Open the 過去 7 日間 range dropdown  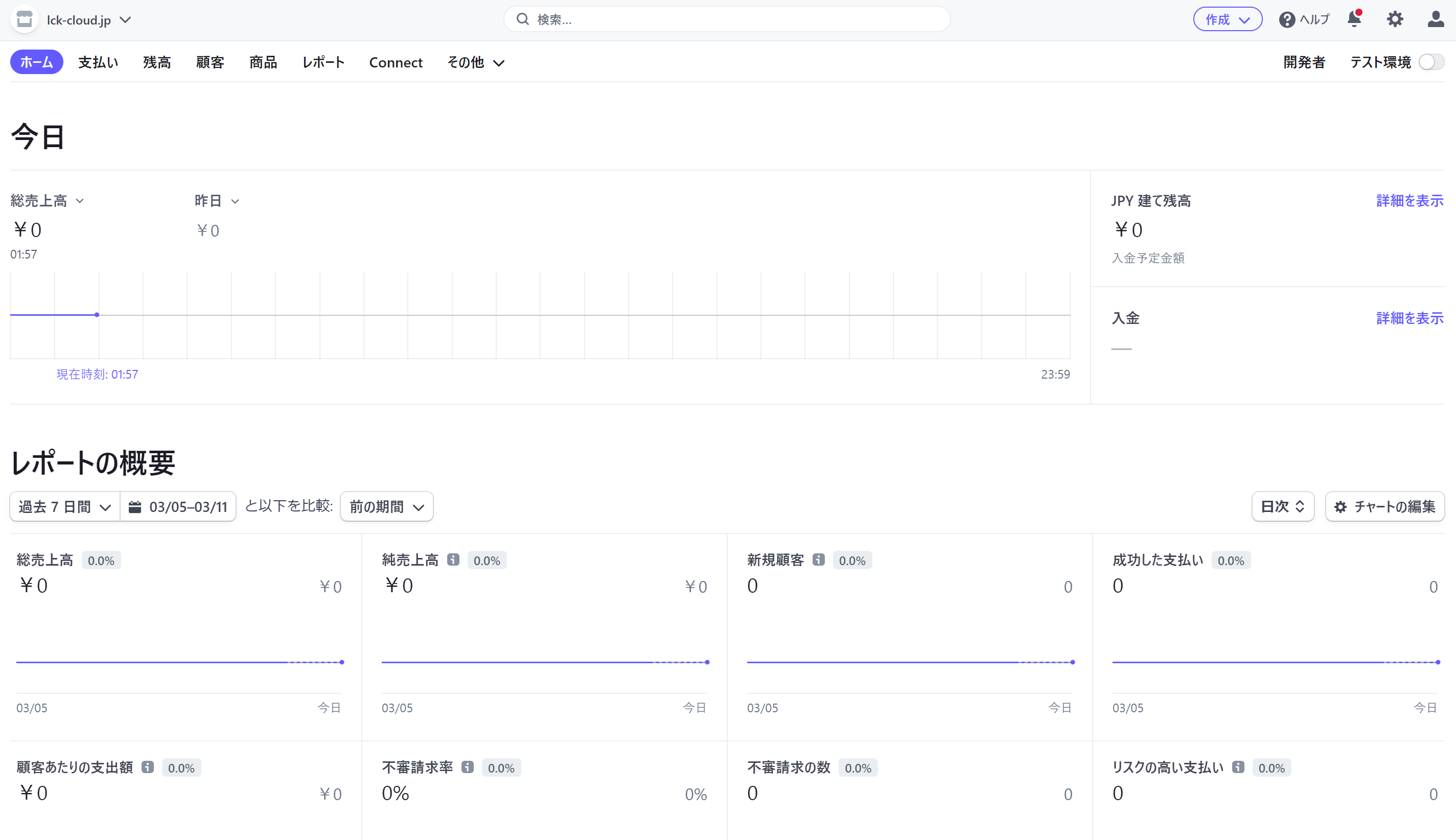coord(64,506)
